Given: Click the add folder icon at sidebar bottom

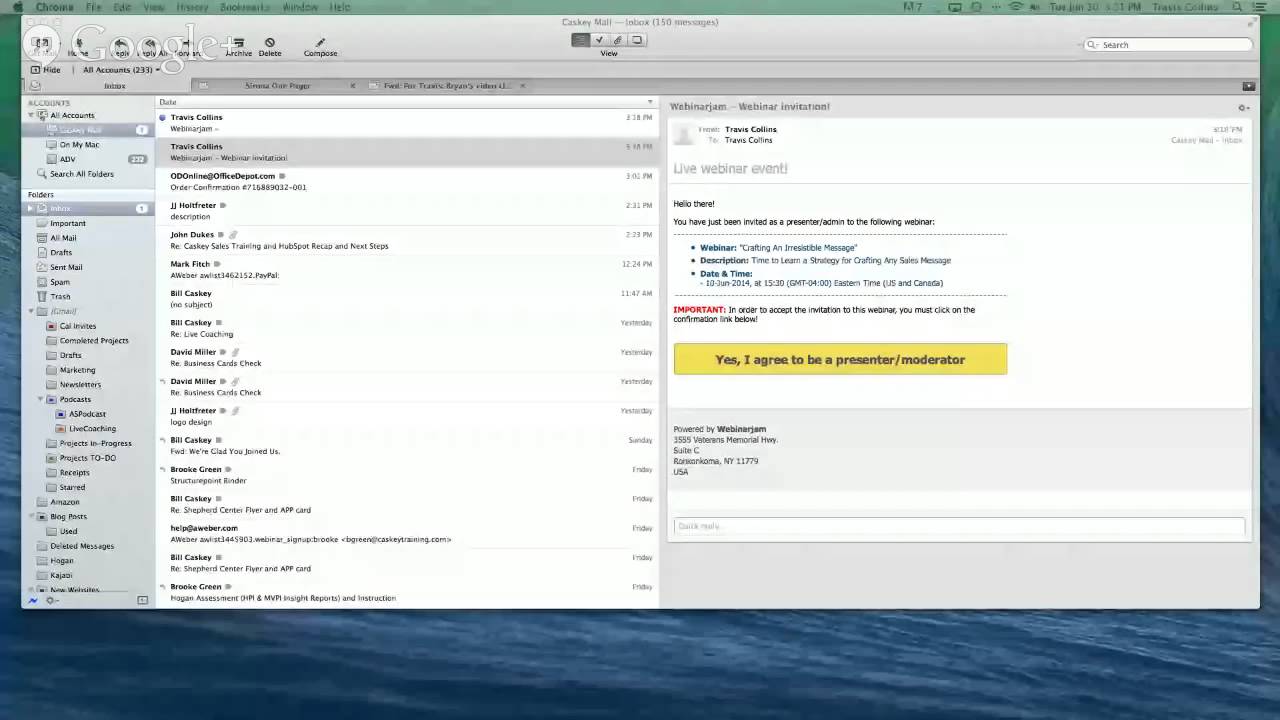Looking at the screenshot, I should [x=142, y=600].
